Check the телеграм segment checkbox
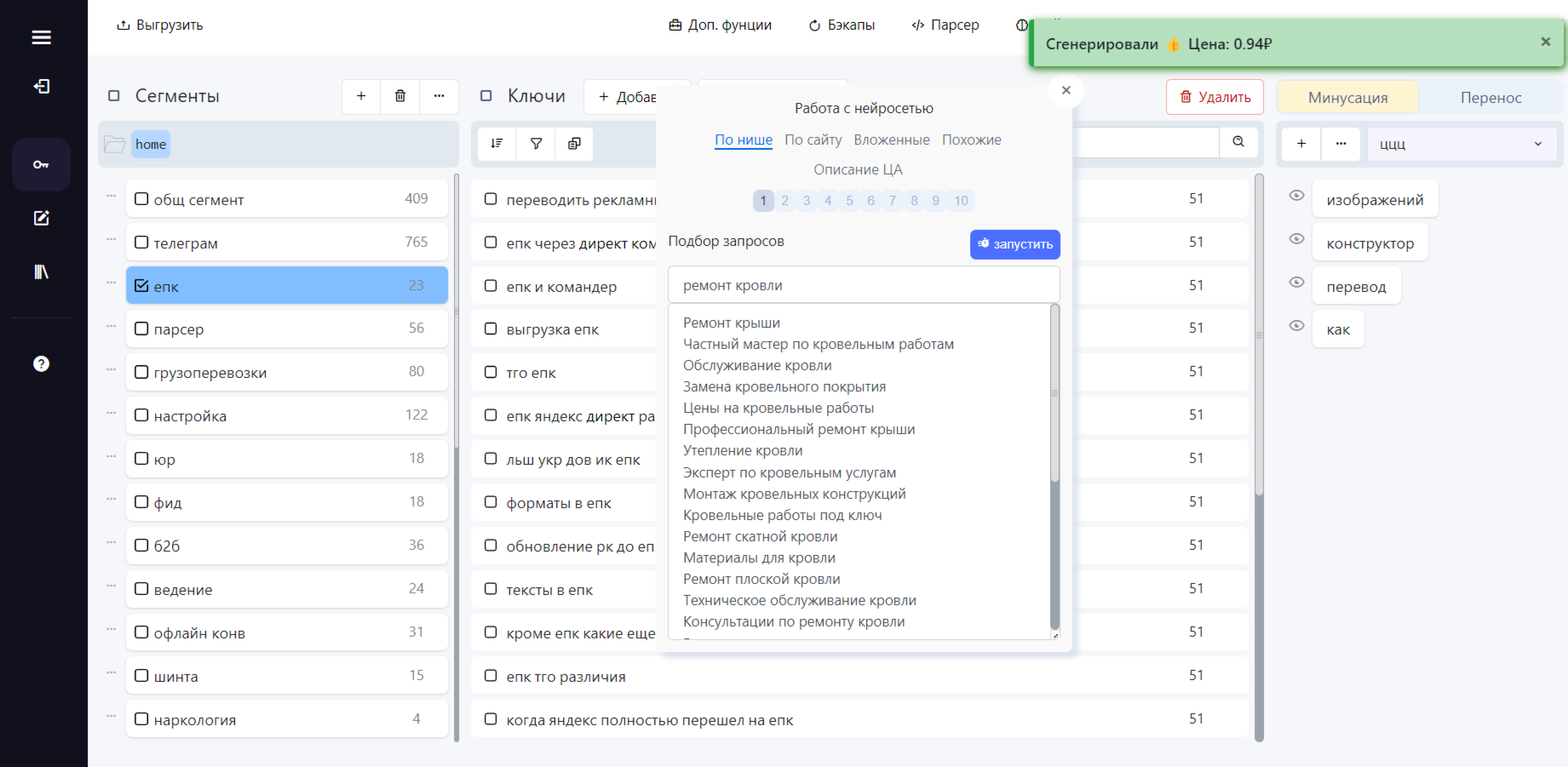 pos(141,242)
